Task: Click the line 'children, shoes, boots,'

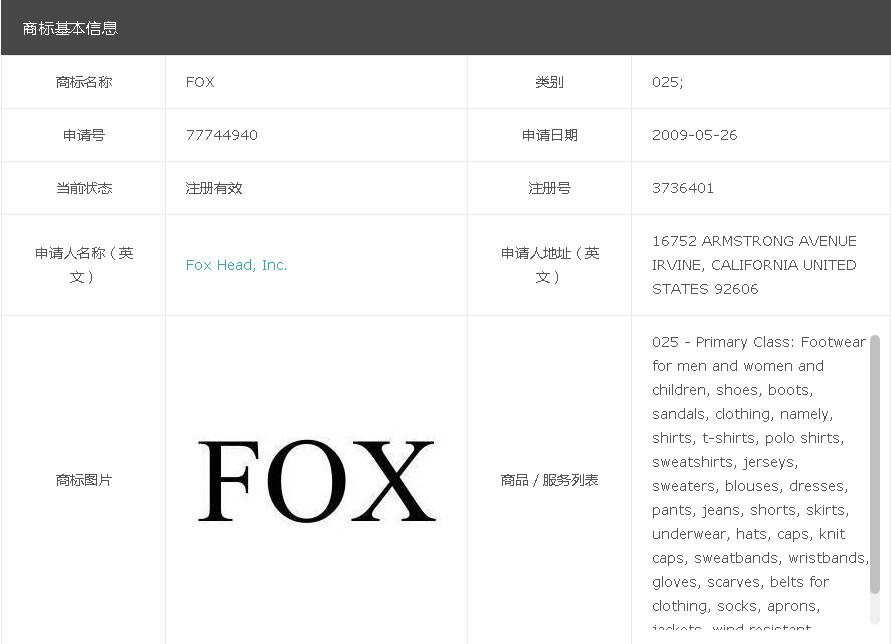Action: [x=733, y=390]
